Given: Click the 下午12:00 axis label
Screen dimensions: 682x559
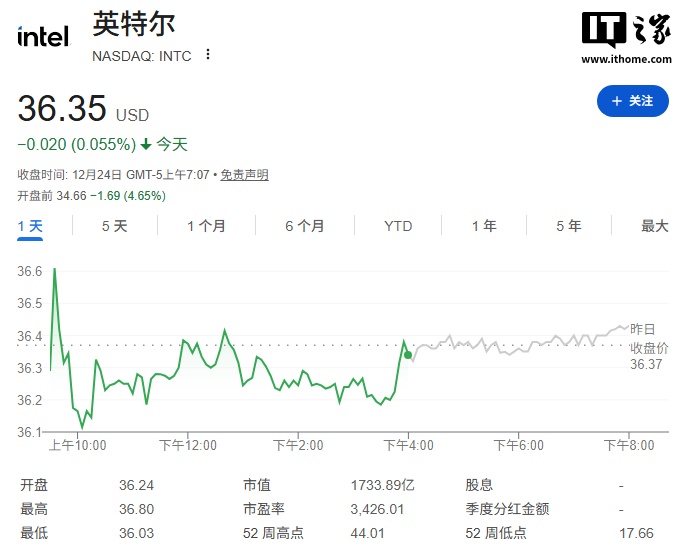Looking at the screenshot, I should click(x=188, y=445).
